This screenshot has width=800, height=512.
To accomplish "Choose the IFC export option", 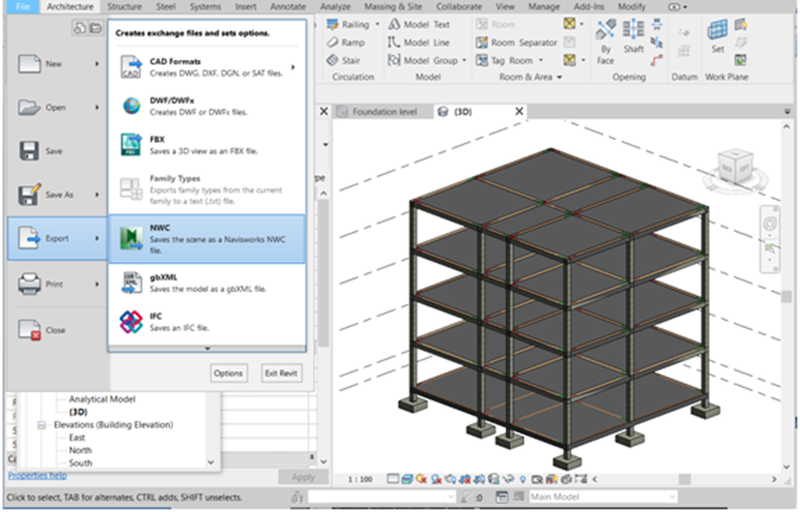I will (x=207, y=322).
